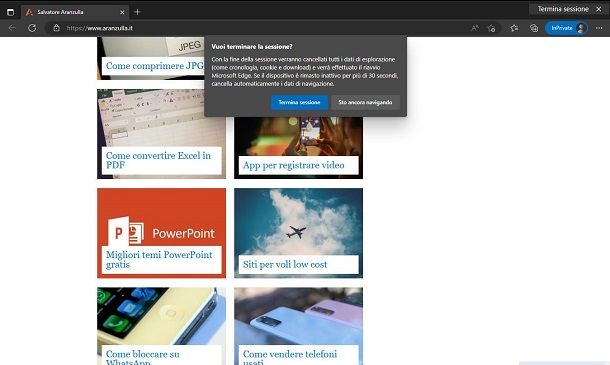This screenshot has height=365, width=610.
Task: Choose Sto ancora navigando button
Action: pyautogui.click(x=365, y=102)
